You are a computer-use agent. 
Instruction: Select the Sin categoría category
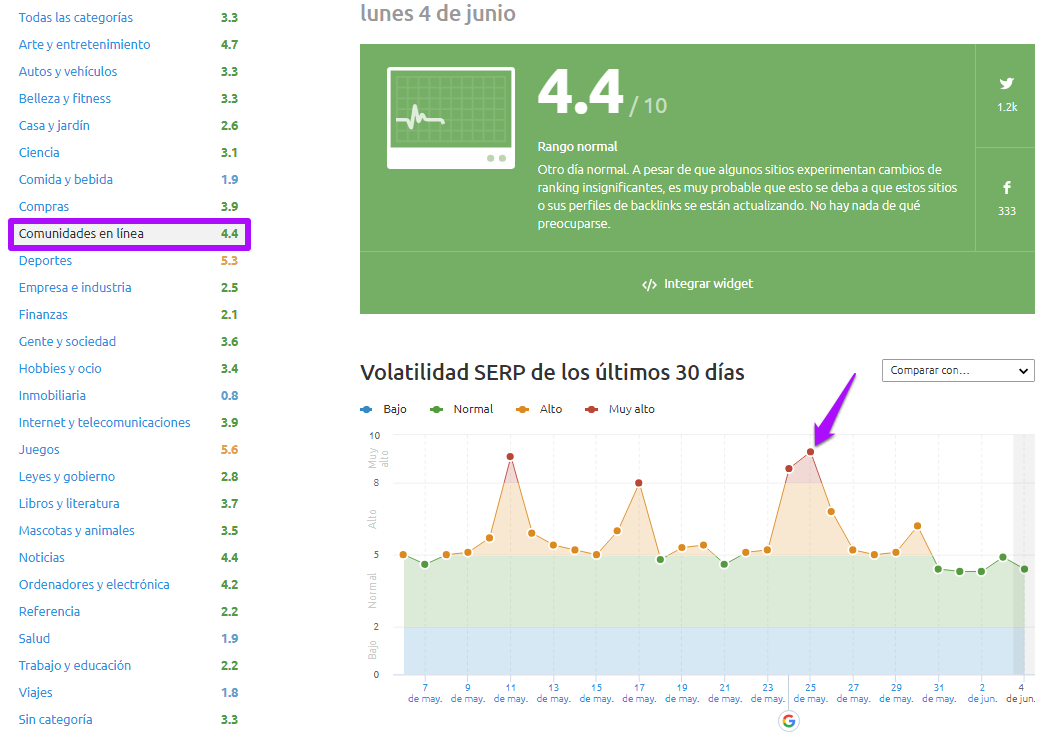coord(55,720)
